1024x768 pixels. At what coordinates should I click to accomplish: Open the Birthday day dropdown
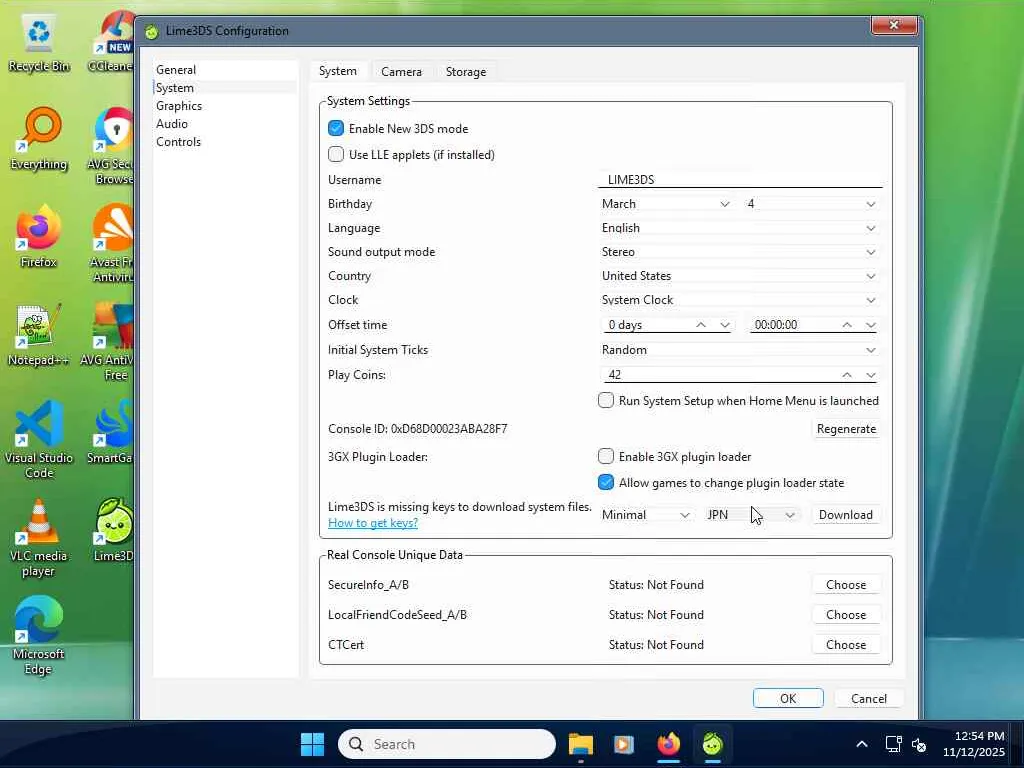[x=812, y=204]
